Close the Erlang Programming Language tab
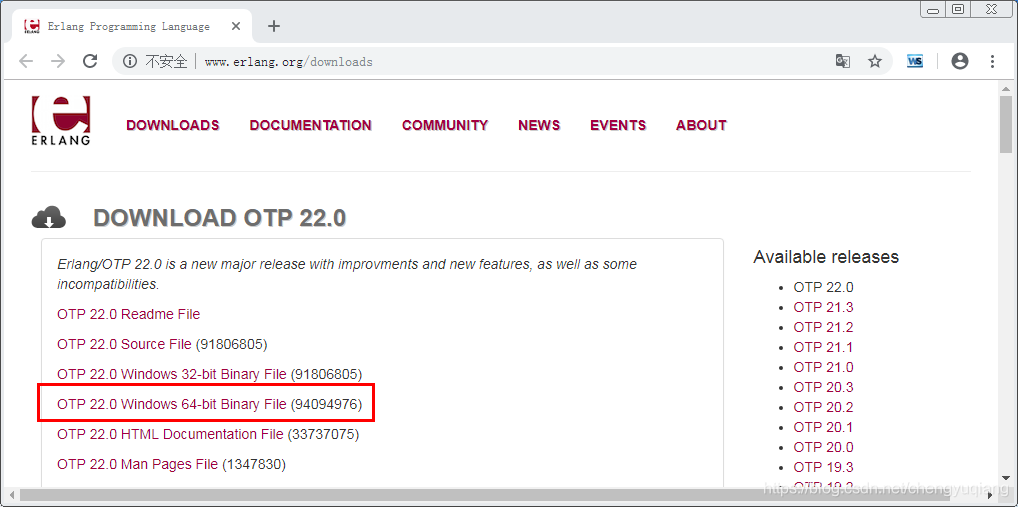The image size is (1018, 507). pyautogui.click(x=236, y=27)
